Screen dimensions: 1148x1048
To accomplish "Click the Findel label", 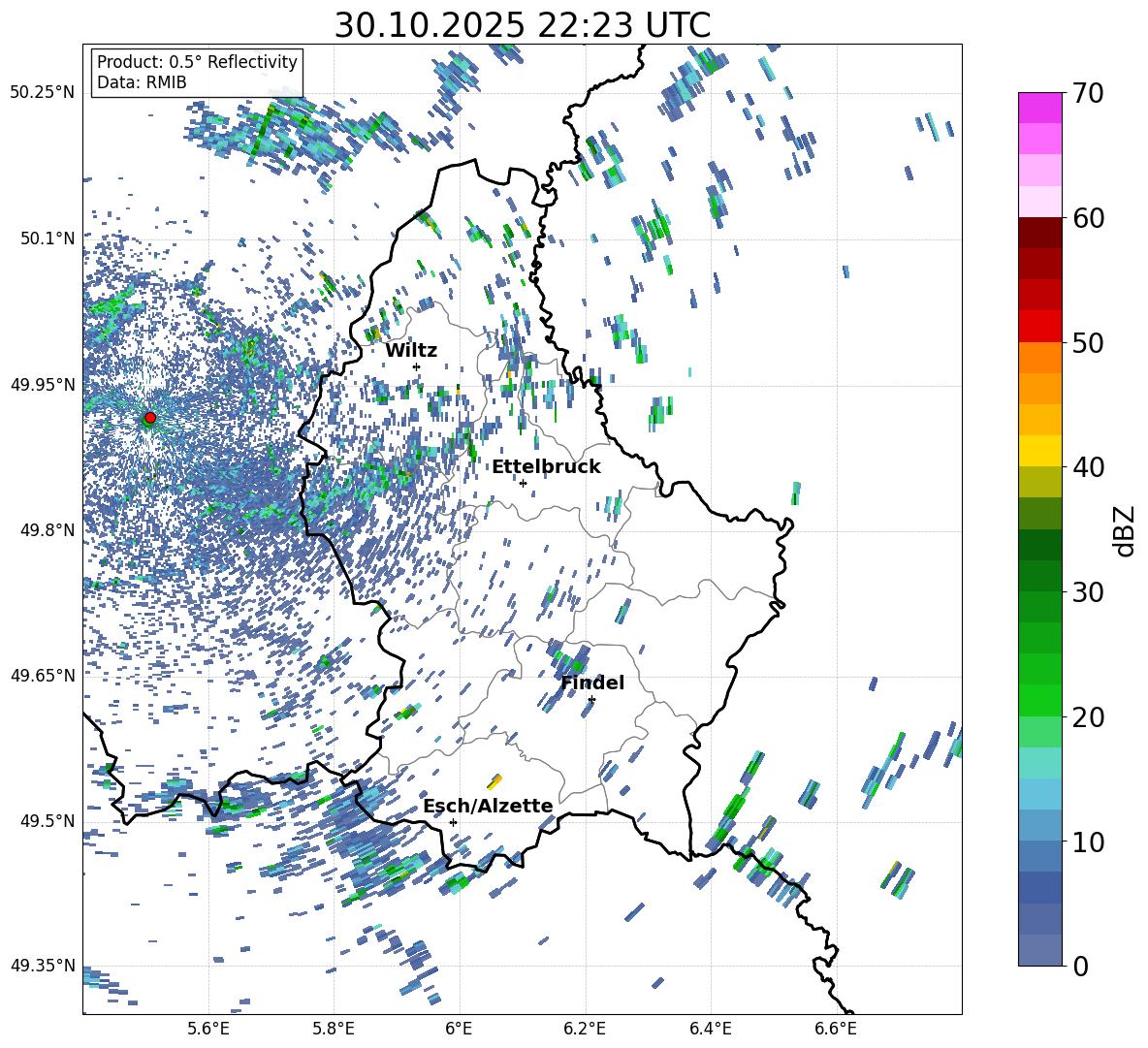I will click(592, 683).
